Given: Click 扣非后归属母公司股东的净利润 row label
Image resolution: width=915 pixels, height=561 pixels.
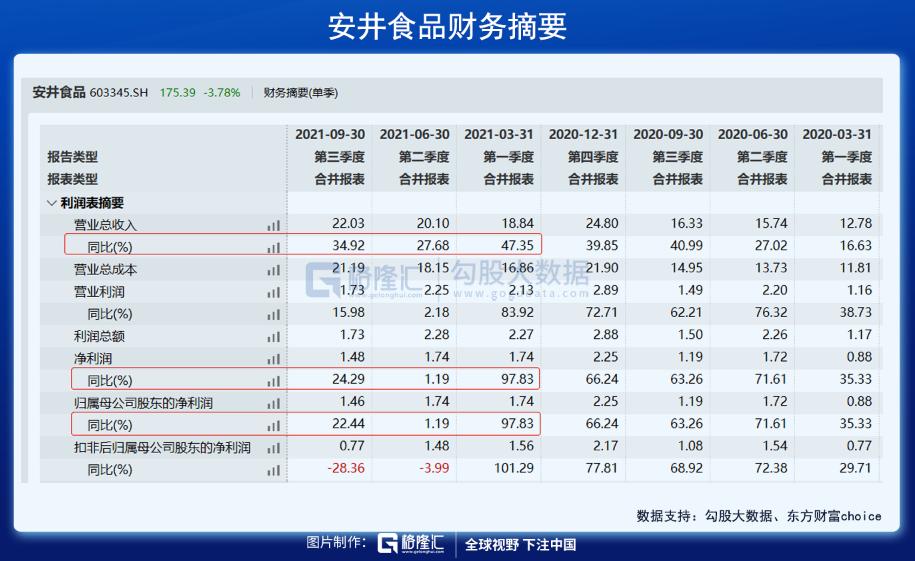Looking at the screenshot, I should click(162, 448).
